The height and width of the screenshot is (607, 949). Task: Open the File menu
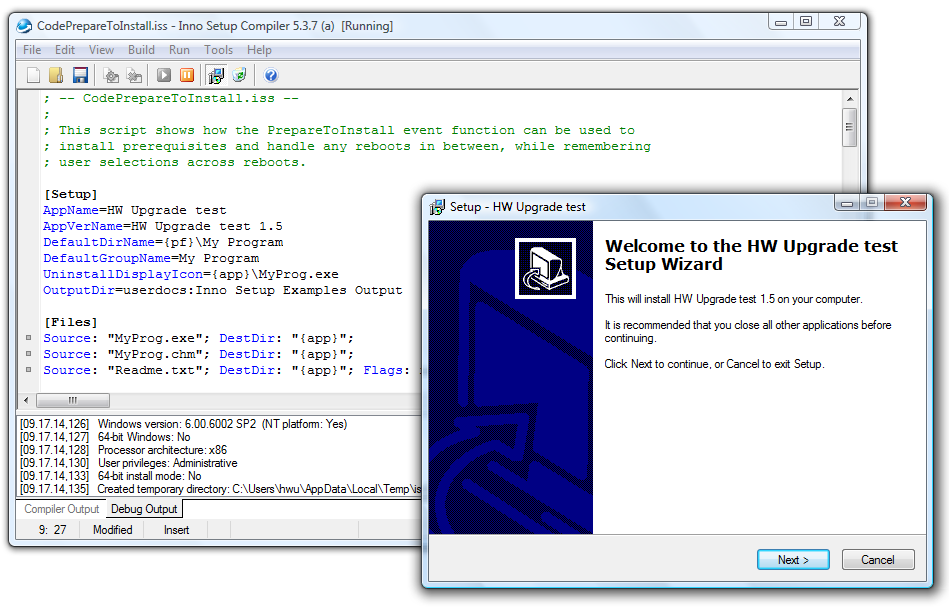(x=32, y=50)
